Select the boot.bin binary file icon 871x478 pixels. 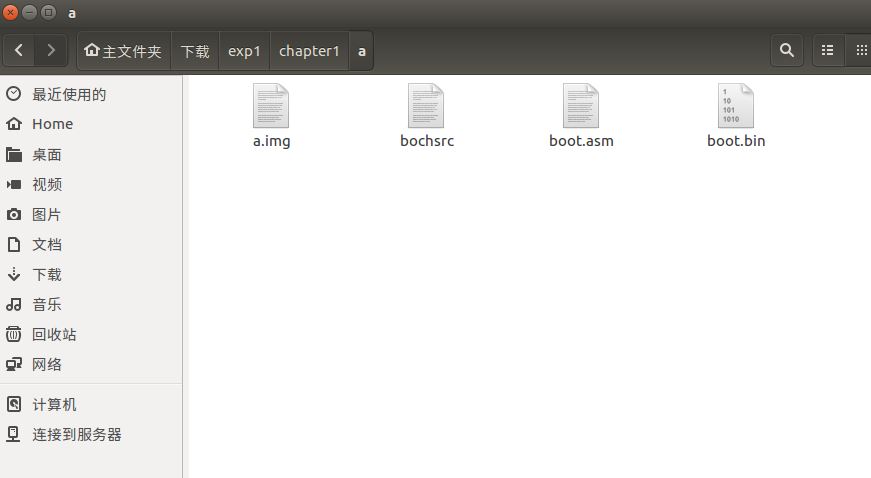(x=736, y=105)
